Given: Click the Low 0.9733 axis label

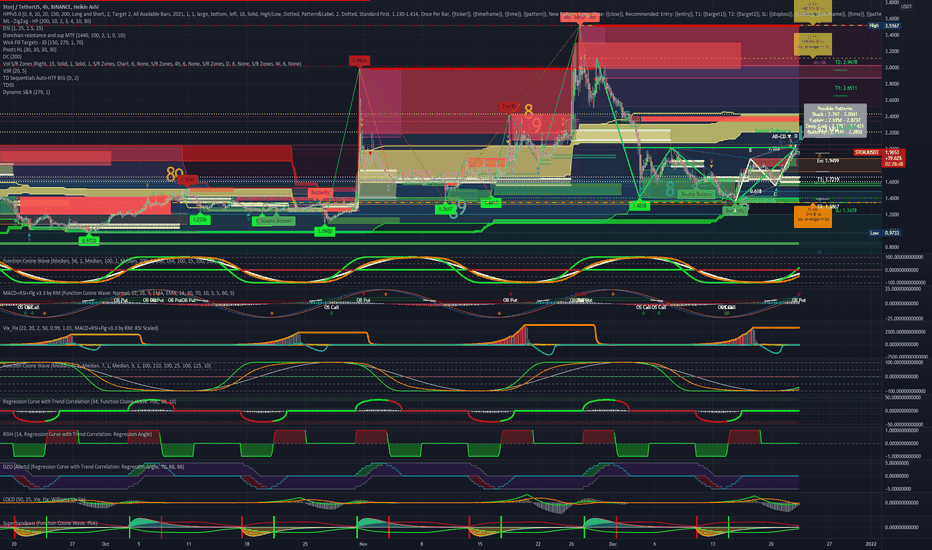Looking at the screenshot, I should [884, 233].
